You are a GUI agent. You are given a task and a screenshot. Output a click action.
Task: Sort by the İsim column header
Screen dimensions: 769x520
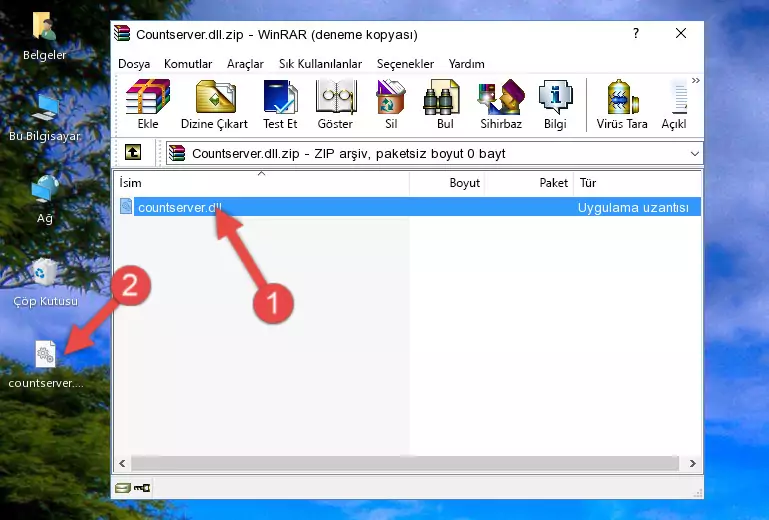[x=262, y=182]
